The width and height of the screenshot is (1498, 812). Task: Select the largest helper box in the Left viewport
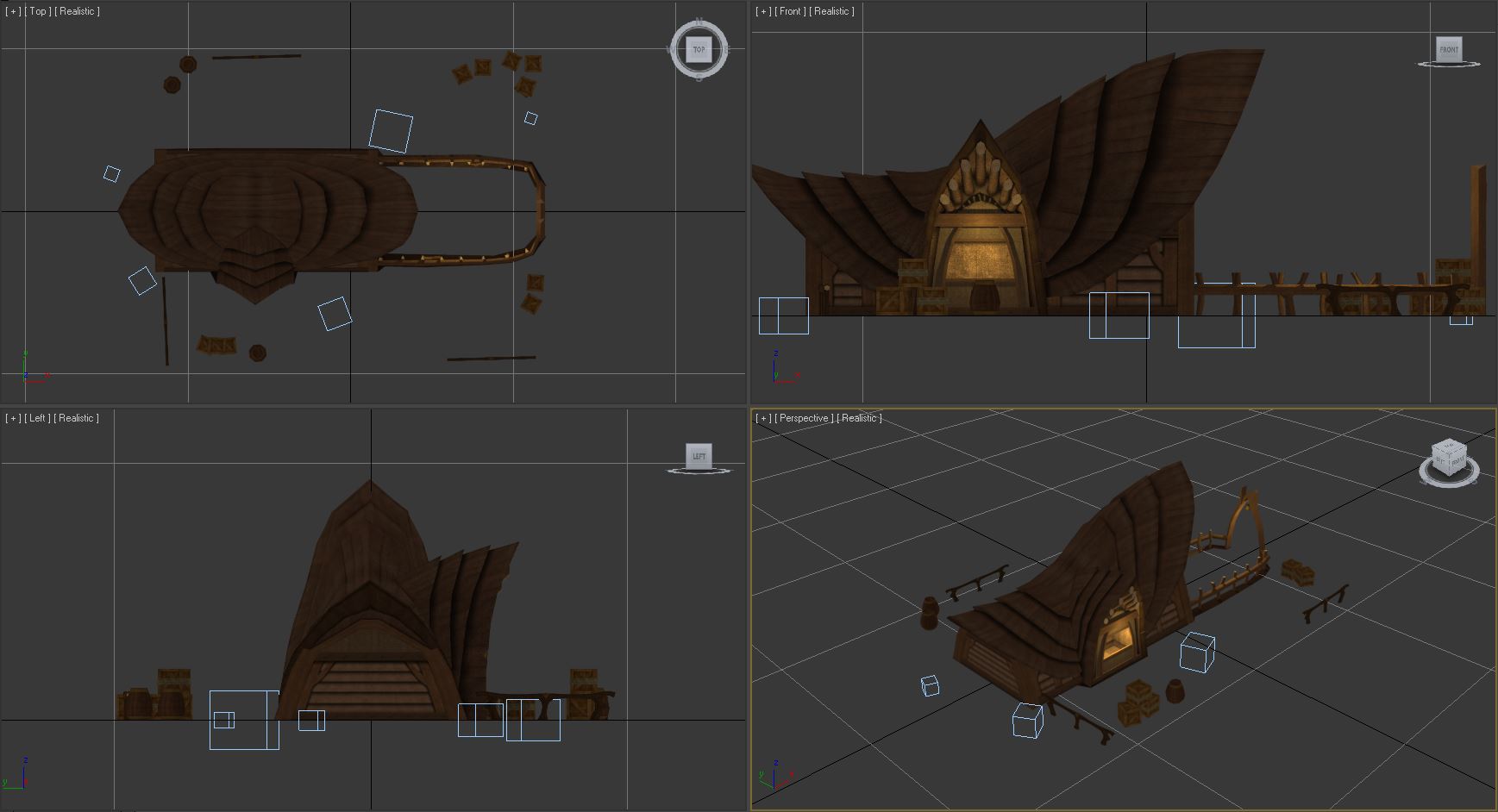244,720
